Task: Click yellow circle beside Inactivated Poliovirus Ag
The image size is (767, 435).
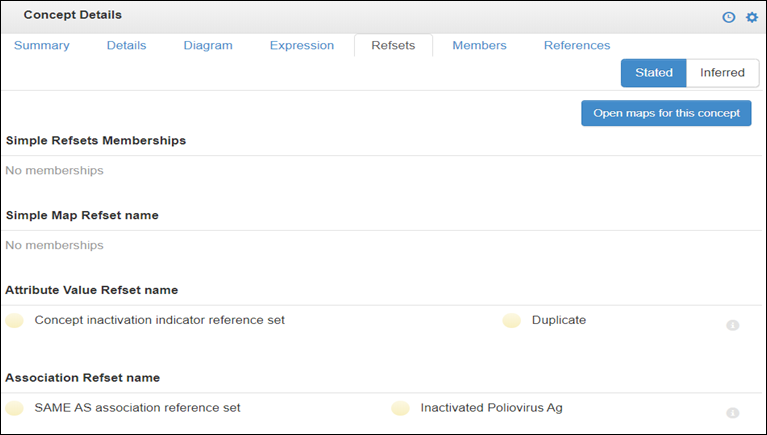Action: point(400,408)
